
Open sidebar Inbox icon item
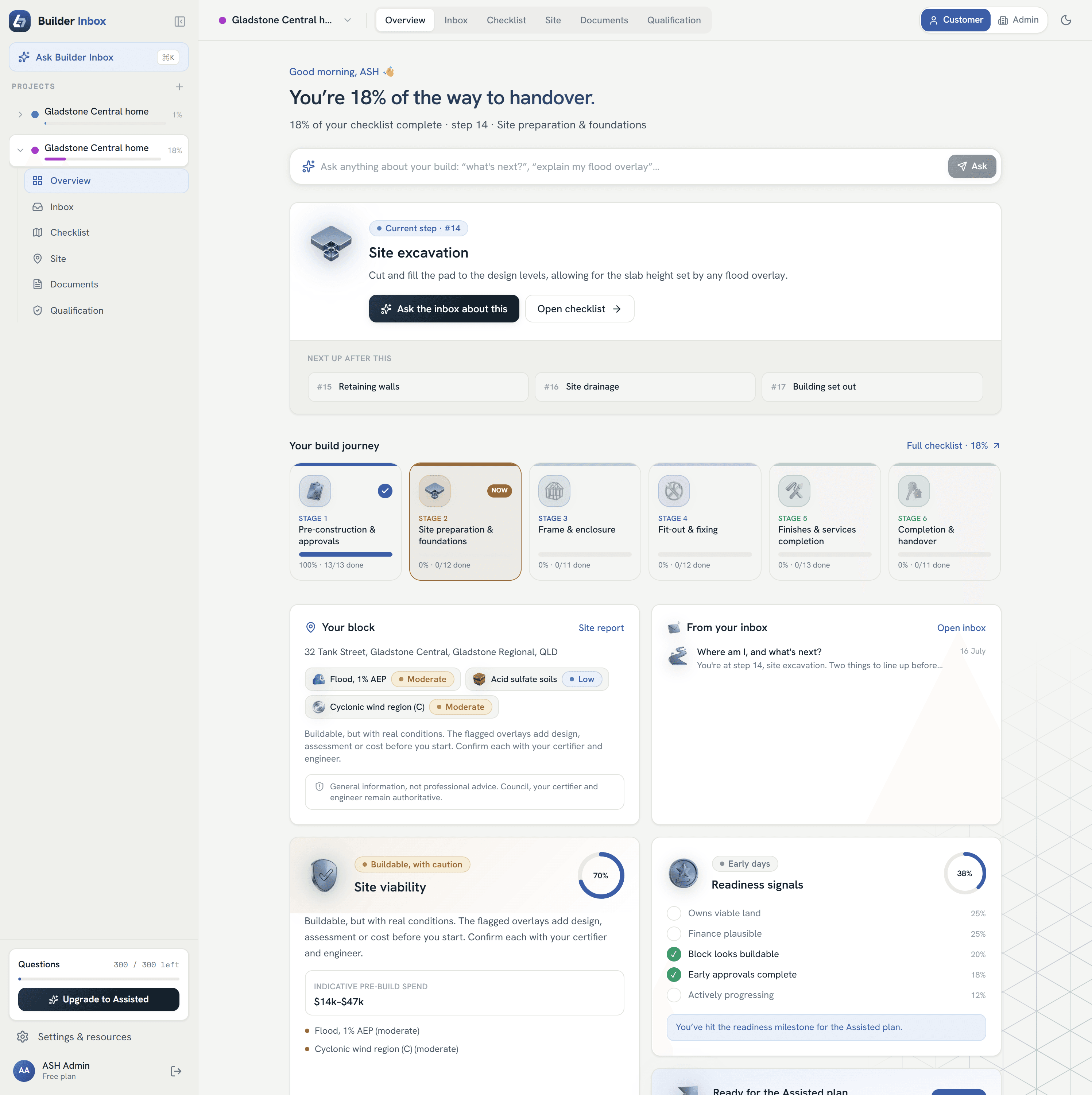[x=38, y=207]
